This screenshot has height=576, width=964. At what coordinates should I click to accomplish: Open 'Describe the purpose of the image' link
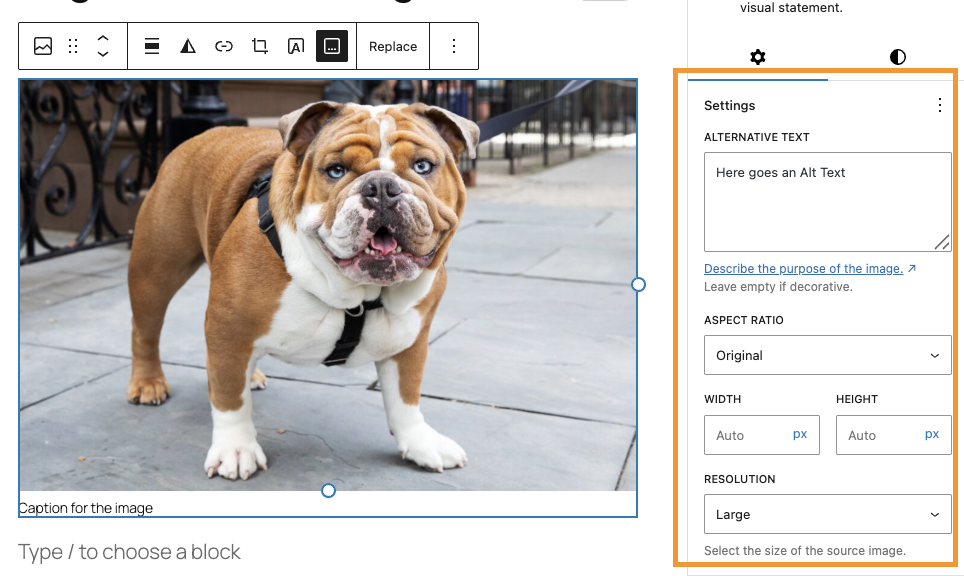[x=804, y=268]
